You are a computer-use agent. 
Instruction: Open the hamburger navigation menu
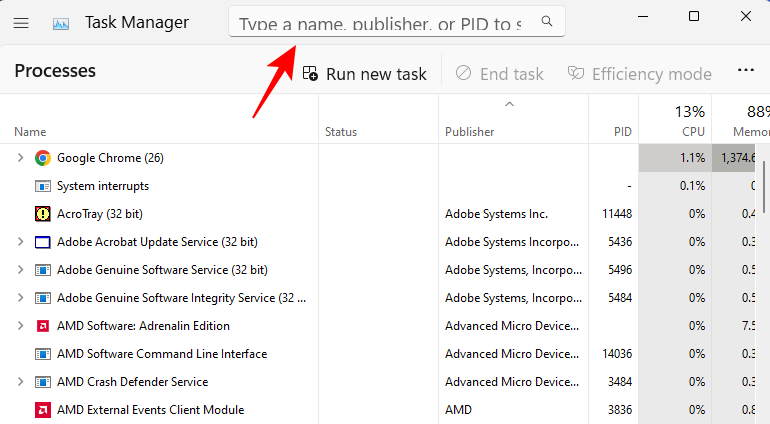pyautogui.click(x=21, y=22)
